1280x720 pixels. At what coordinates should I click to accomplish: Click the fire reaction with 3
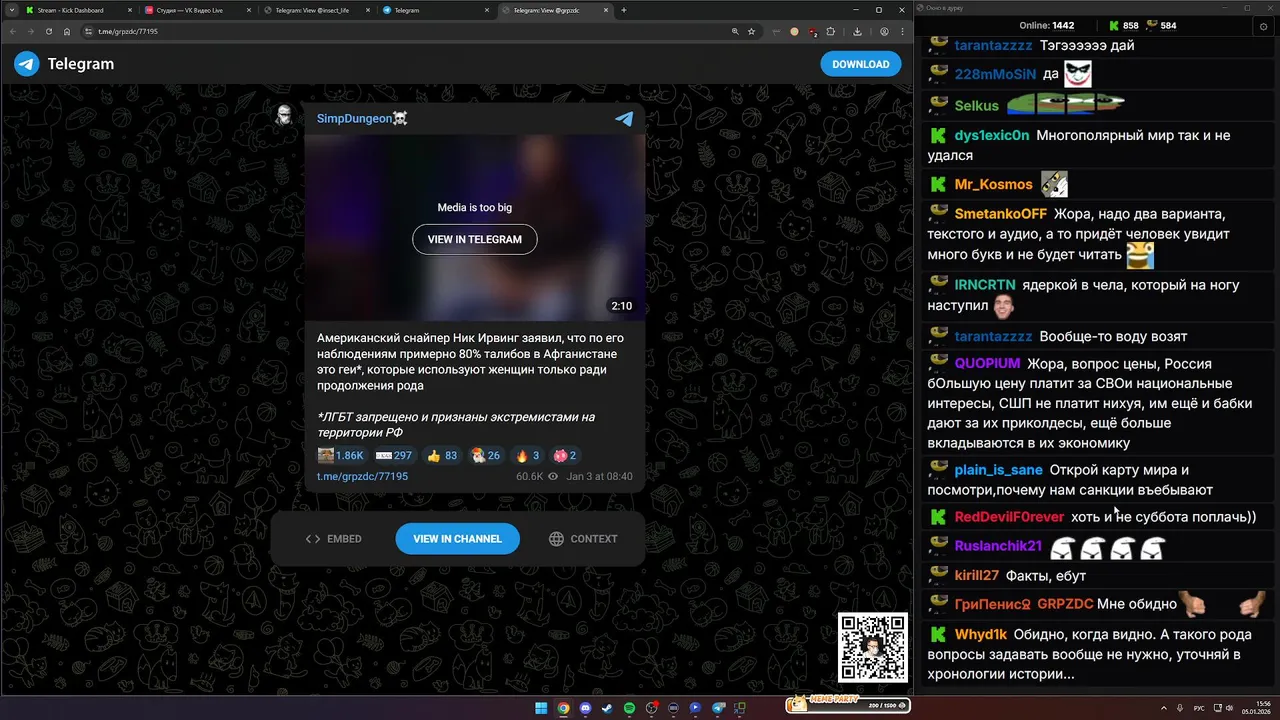click(x=527, y=455)
